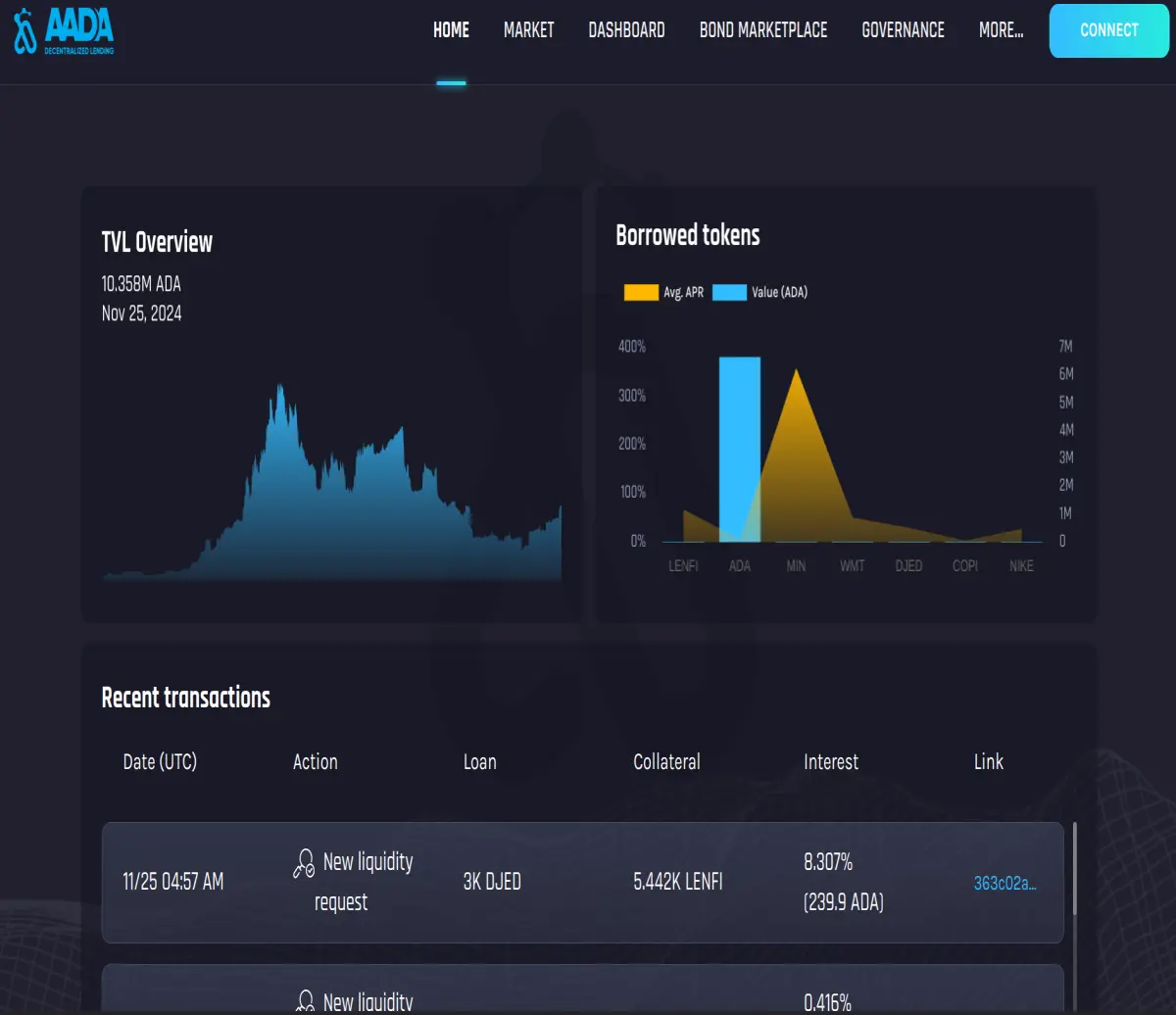Click the DJED axis label
Image resolution: width=1176 pixels, height=1015 pixels.
tap(908, 566)
